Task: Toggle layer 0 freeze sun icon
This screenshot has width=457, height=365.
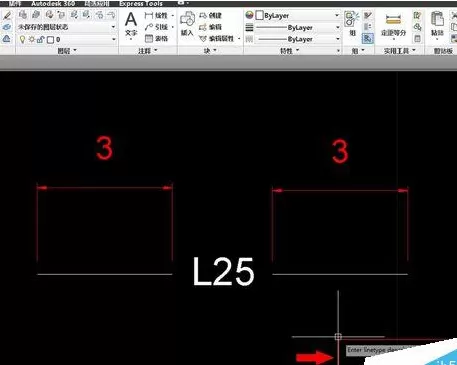Action: (32, 39)
